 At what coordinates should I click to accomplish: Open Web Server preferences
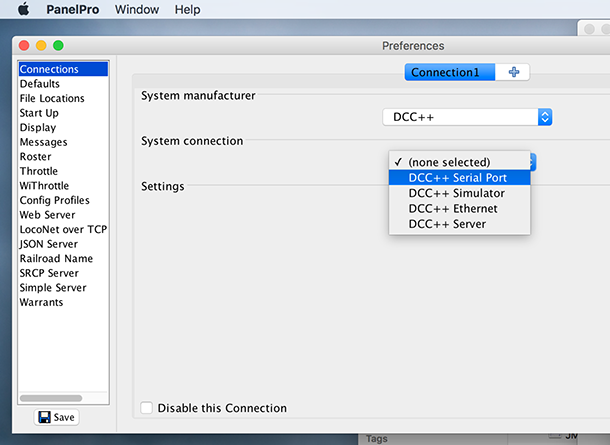[63, 215]
